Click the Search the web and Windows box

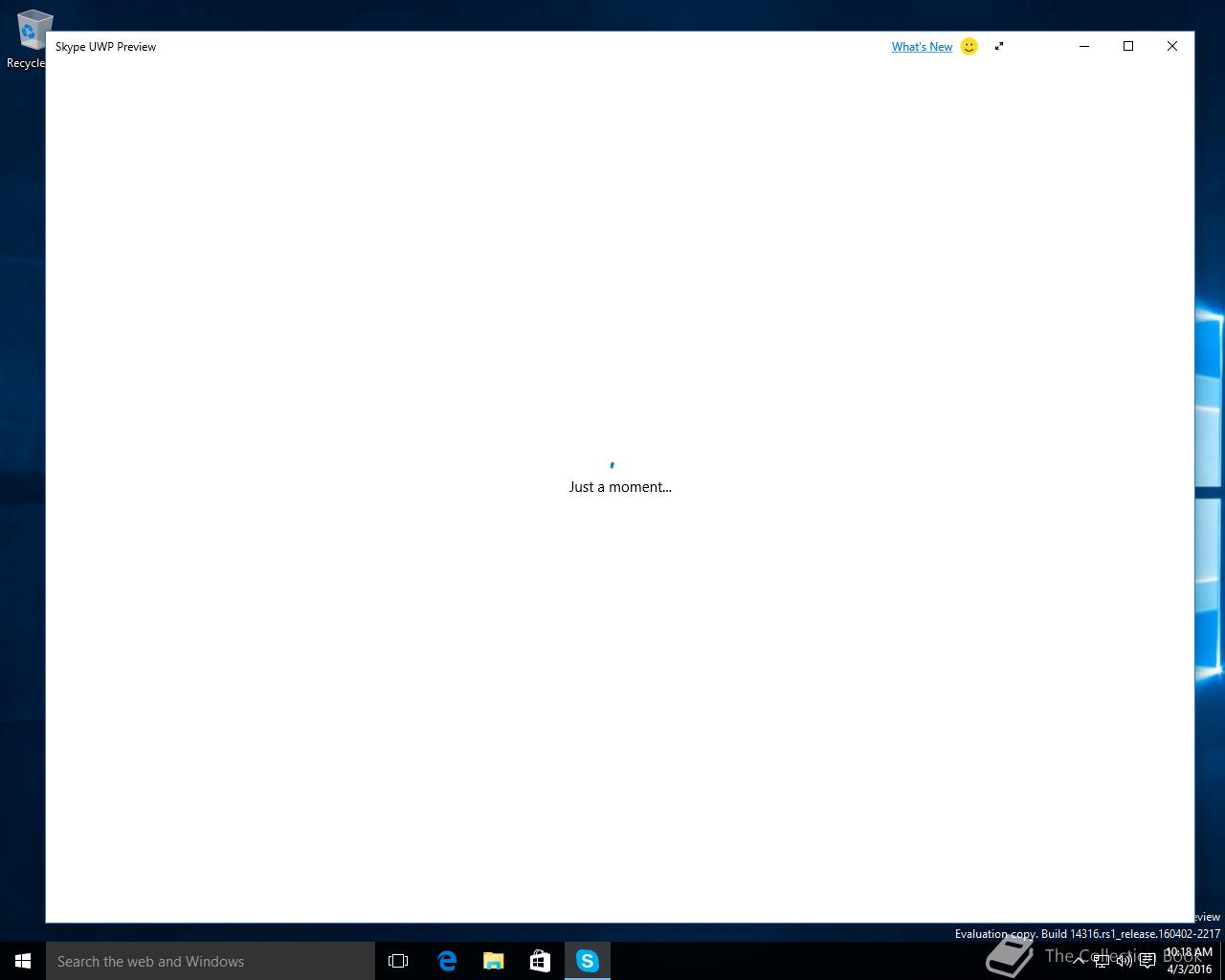(x=211, y=961)
